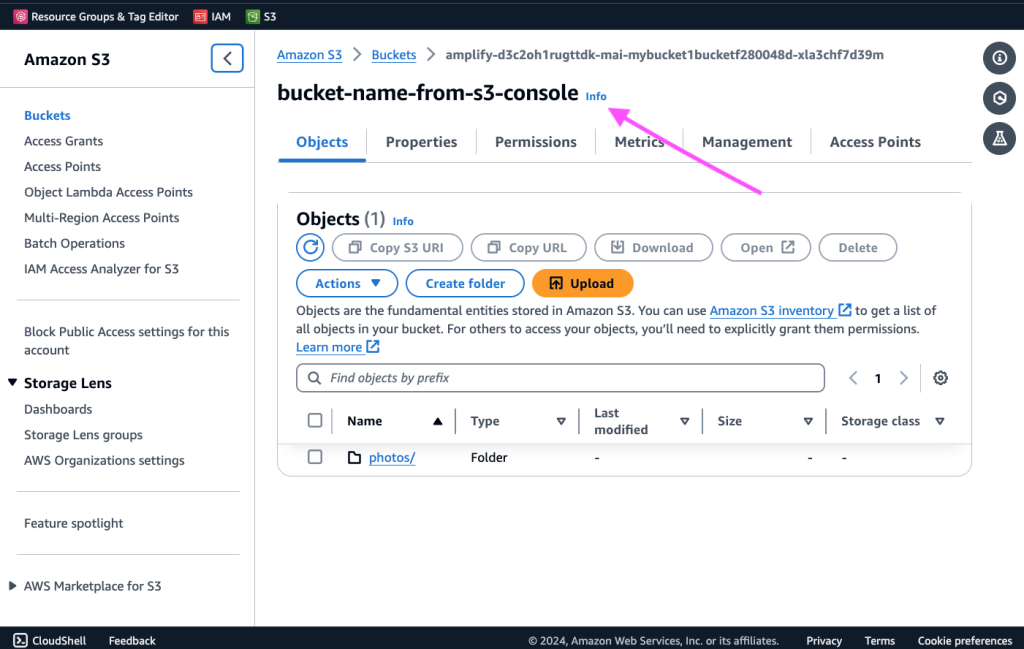Image resolution: width=1024 pixels, height=649 pixels.
Task: Open the IAM service shortcut
Action: tap(212, 16)
